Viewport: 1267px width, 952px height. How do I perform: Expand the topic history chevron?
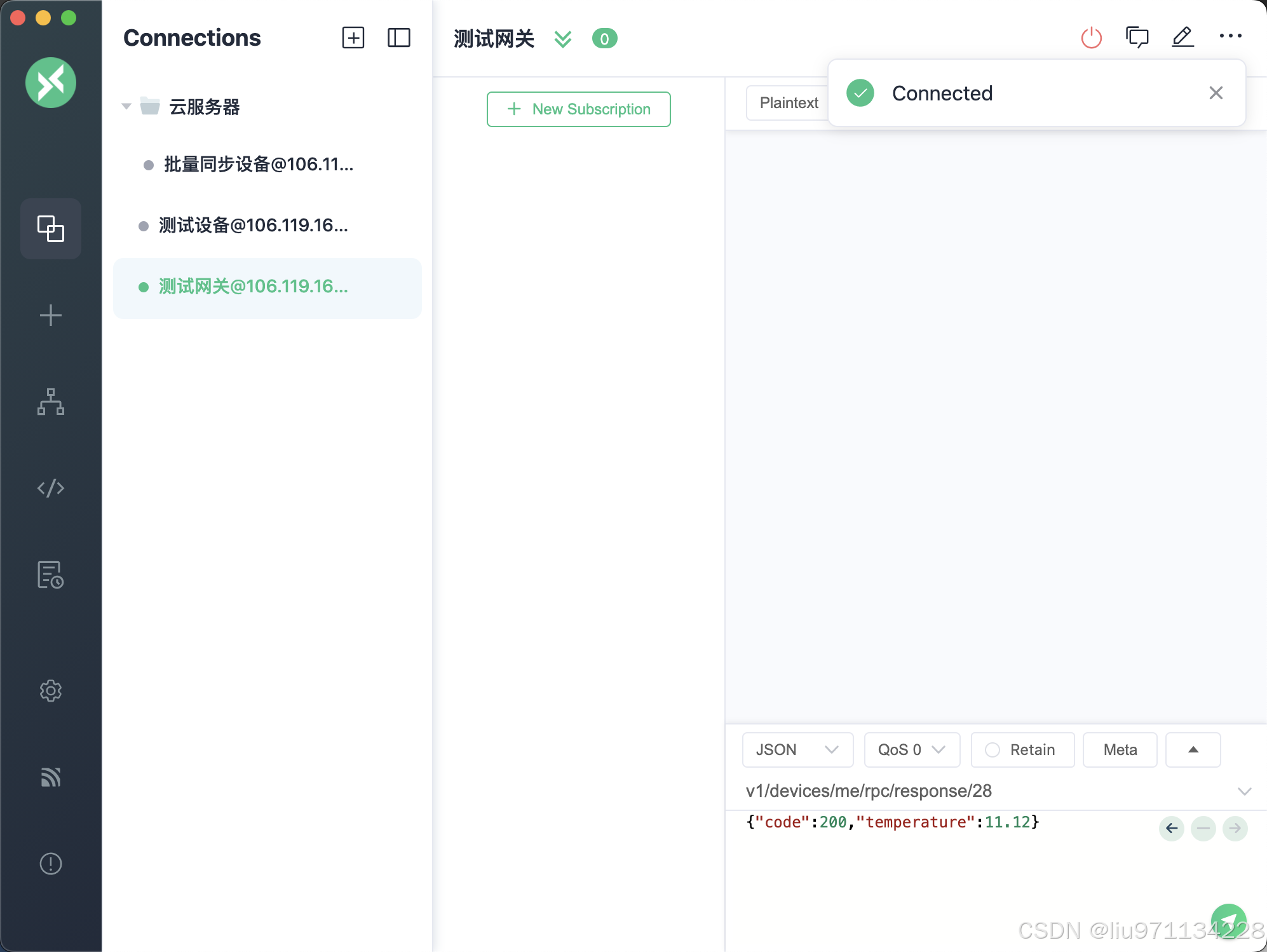(x=1244, y=791)
